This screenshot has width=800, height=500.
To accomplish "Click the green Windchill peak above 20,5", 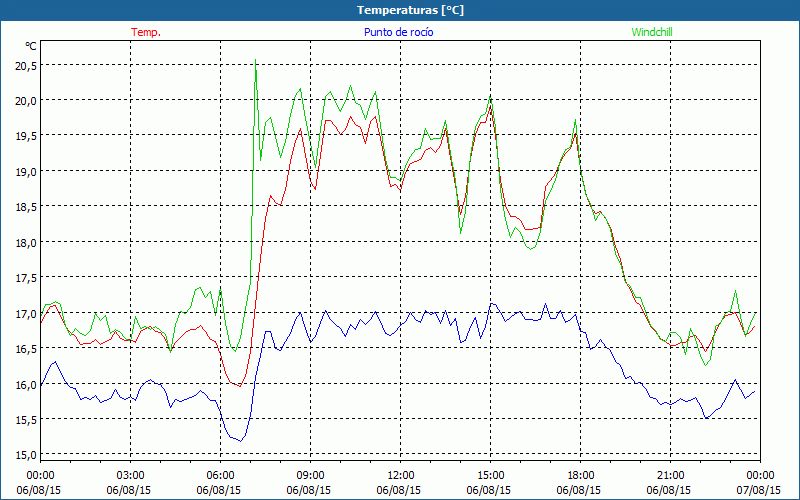I will pyautogui.click(x=255, y=60).
